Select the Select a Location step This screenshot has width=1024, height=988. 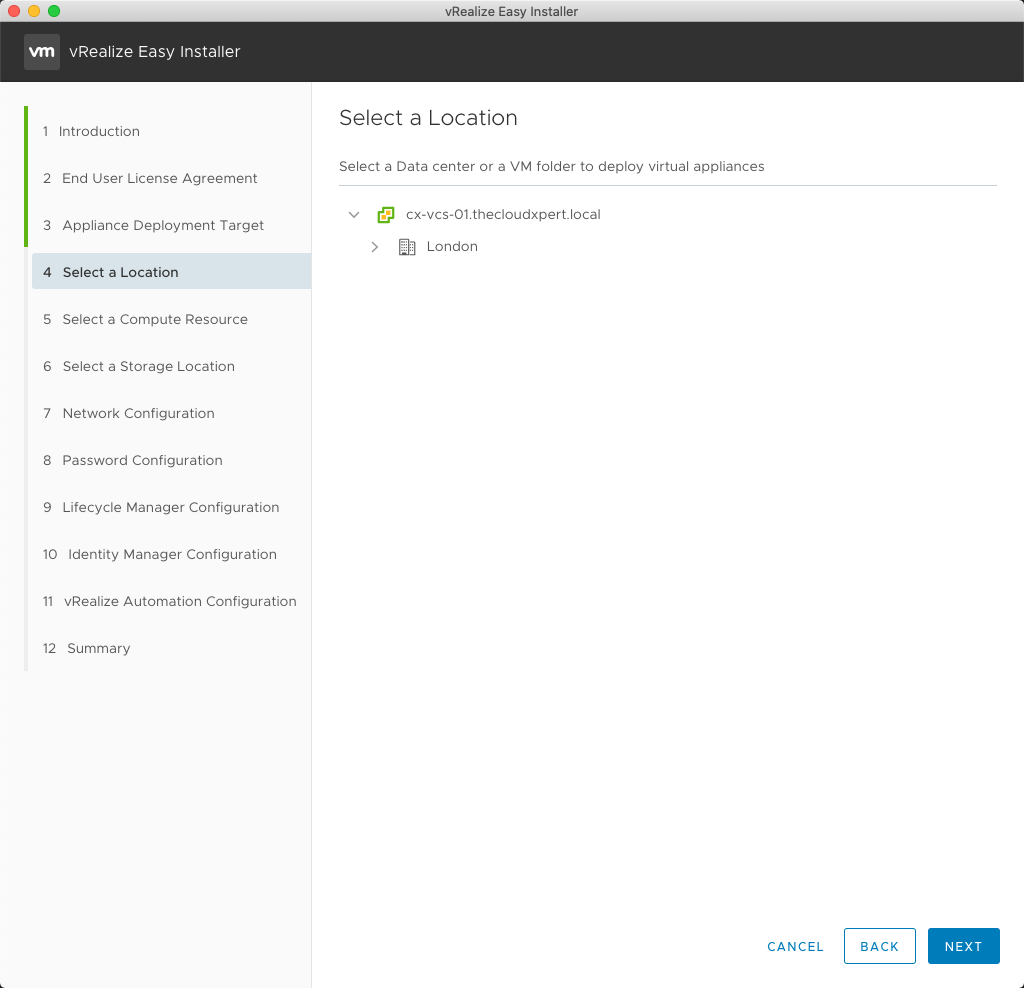point(120,272)
